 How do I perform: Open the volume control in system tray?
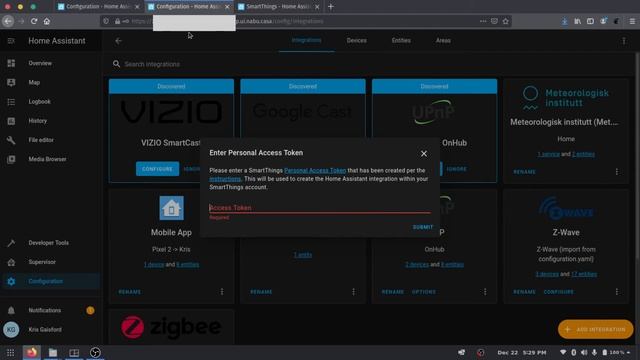point(584,352)
